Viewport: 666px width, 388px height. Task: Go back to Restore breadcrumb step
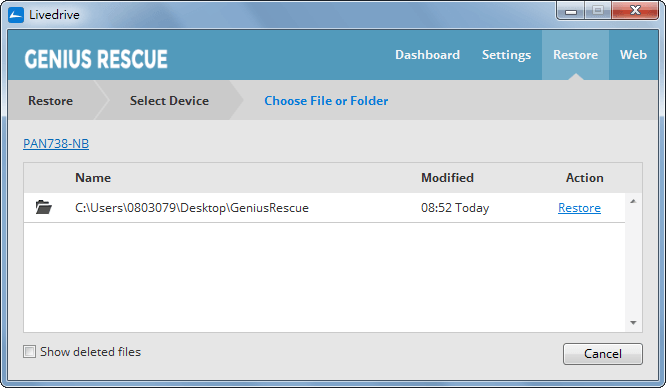pyautogui.click(x=51, y=101)
